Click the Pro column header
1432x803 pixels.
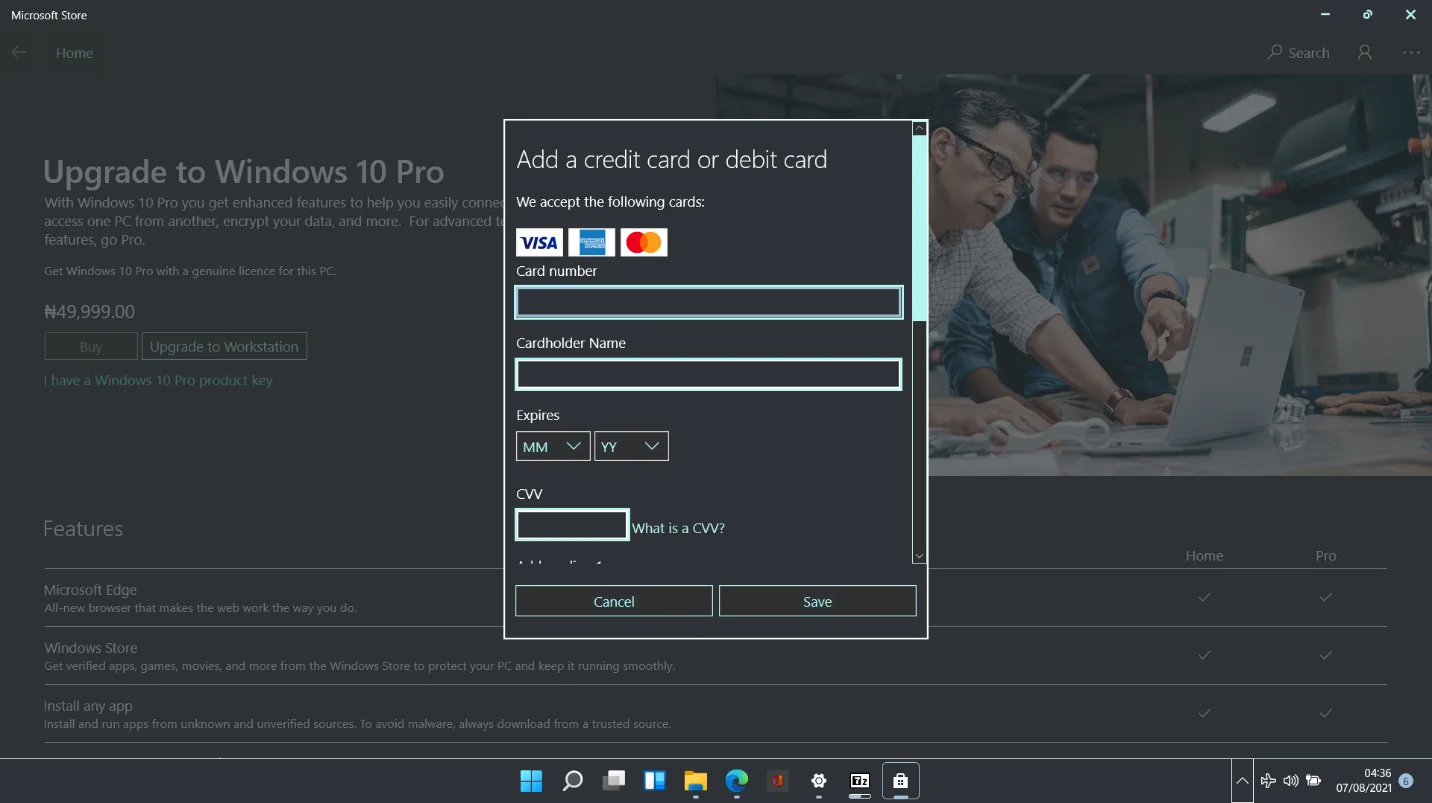coord(1326,556)
